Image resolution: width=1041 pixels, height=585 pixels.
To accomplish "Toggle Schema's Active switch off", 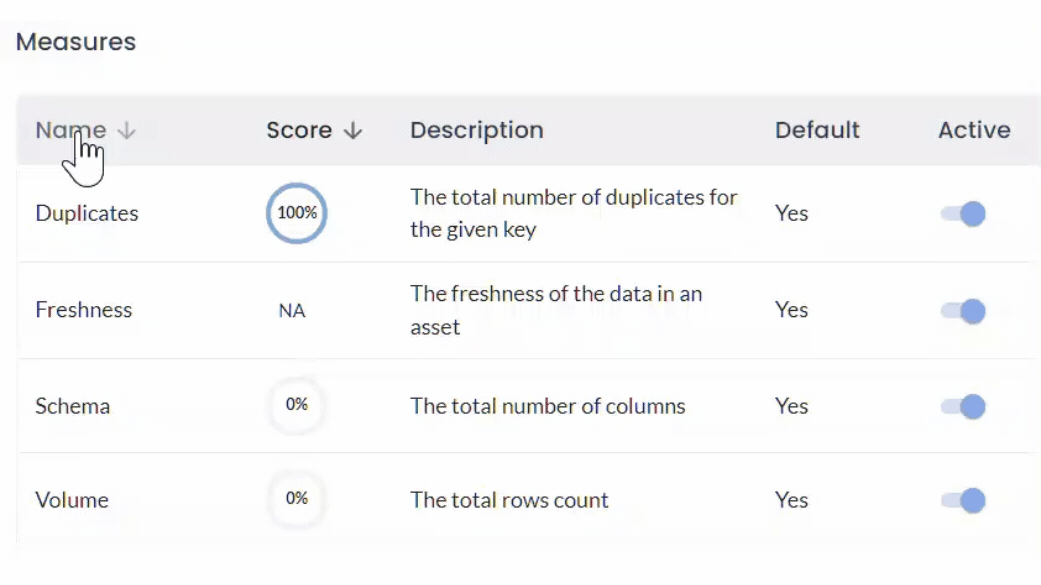I will [961, 406].
